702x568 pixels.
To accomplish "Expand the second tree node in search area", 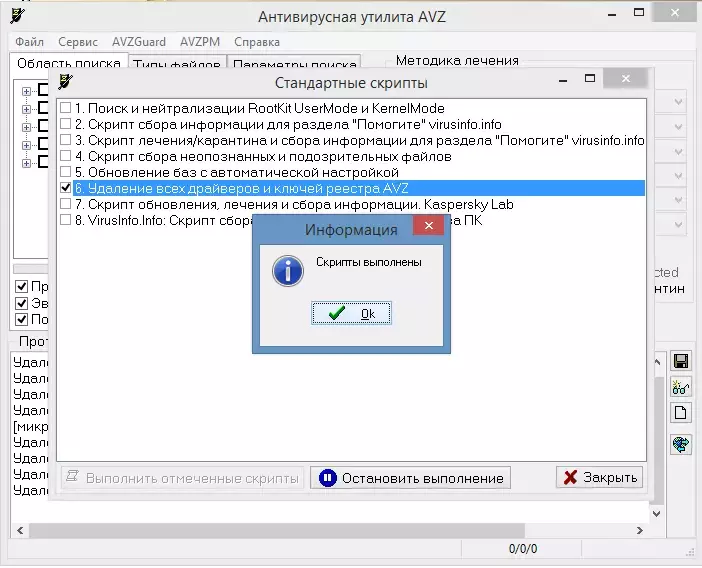I will (26, 109).
